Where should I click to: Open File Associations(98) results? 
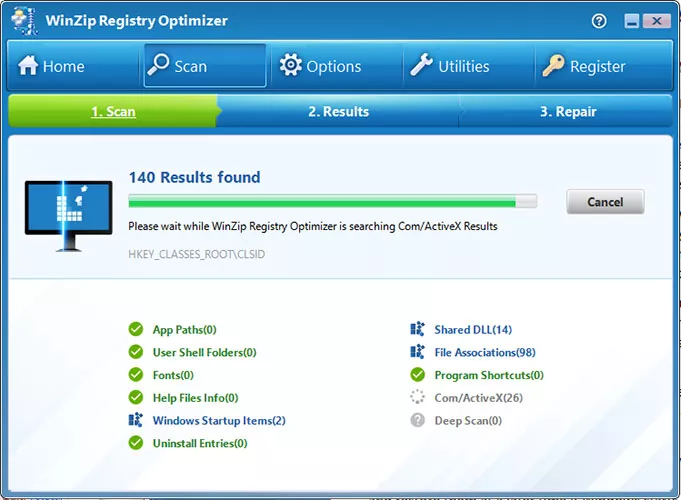point(485,352)
